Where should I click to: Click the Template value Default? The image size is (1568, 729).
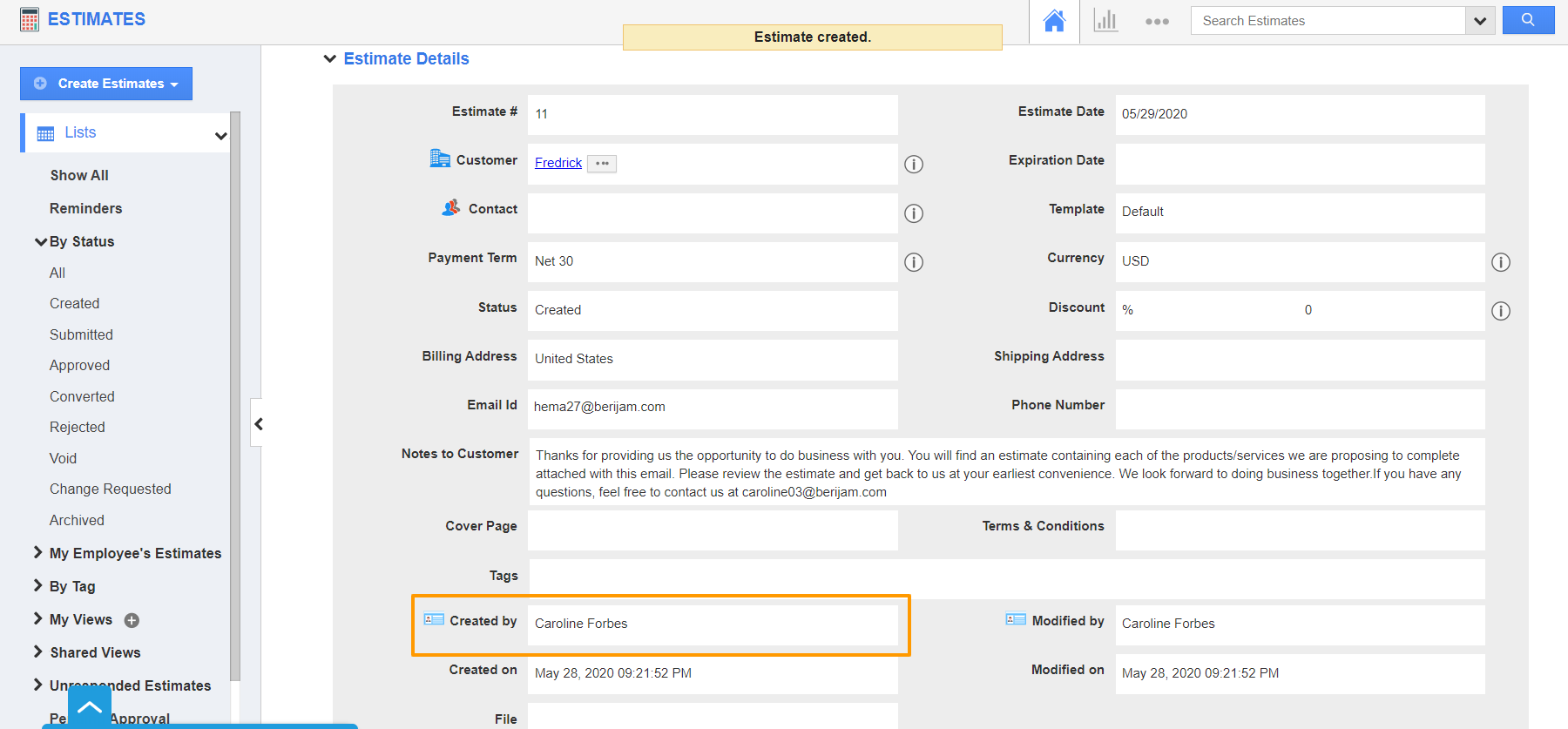coord(1142,212)
